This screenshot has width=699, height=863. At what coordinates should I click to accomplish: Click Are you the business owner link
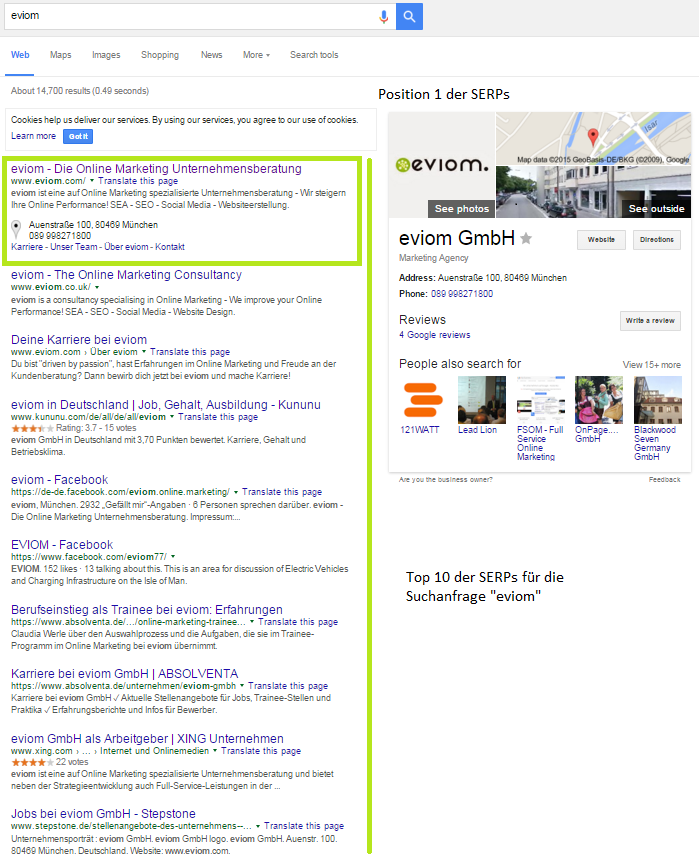[446, 479]
